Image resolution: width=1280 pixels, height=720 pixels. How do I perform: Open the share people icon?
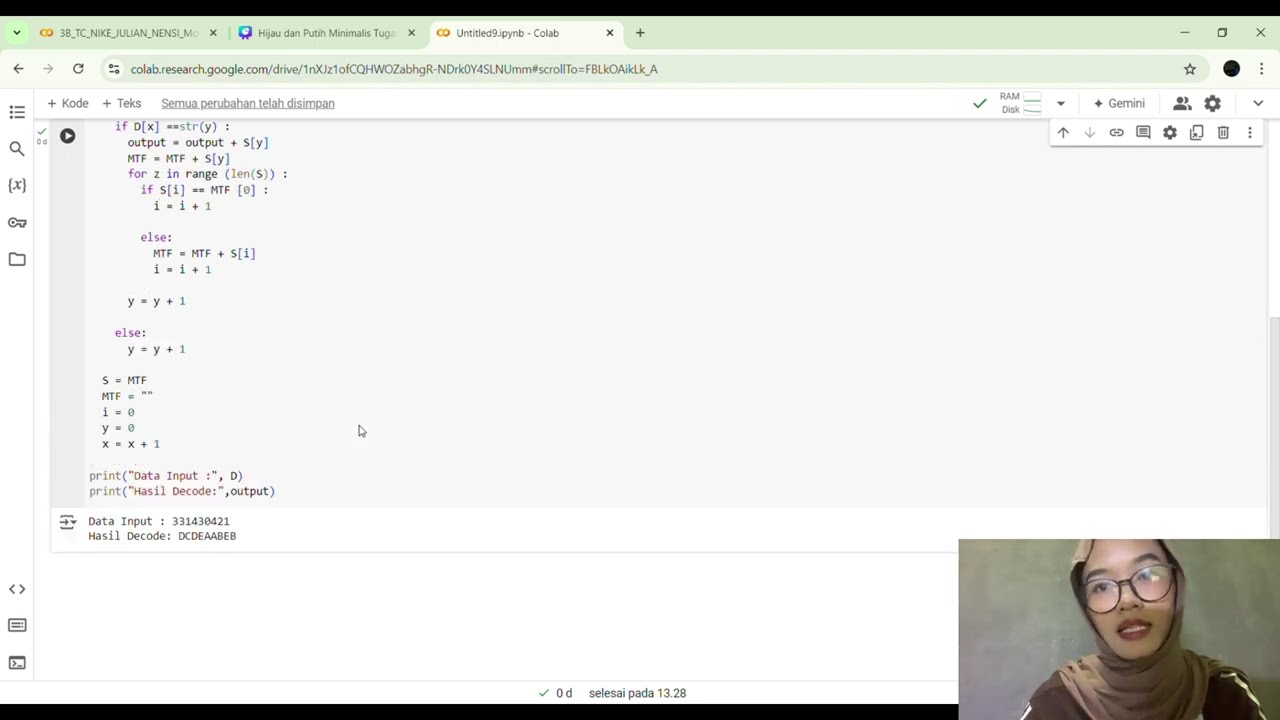point(1182,103)
